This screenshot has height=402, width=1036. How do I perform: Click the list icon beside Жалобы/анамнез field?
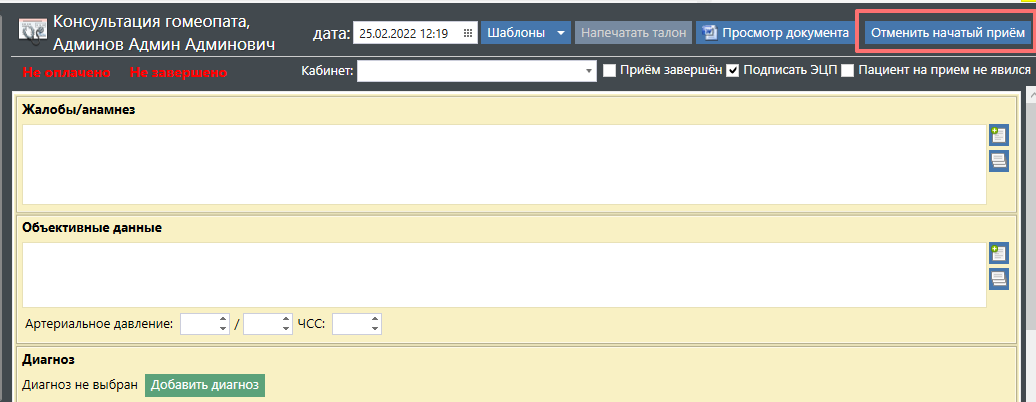(998, 161)
